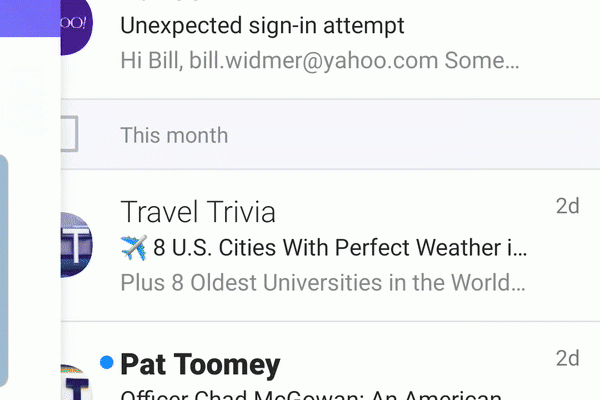Image resolution: width=600 pixels, height=400 pixels.
Task: Open the Officer Chad McGowan email subject
Action: pos(310,395)
